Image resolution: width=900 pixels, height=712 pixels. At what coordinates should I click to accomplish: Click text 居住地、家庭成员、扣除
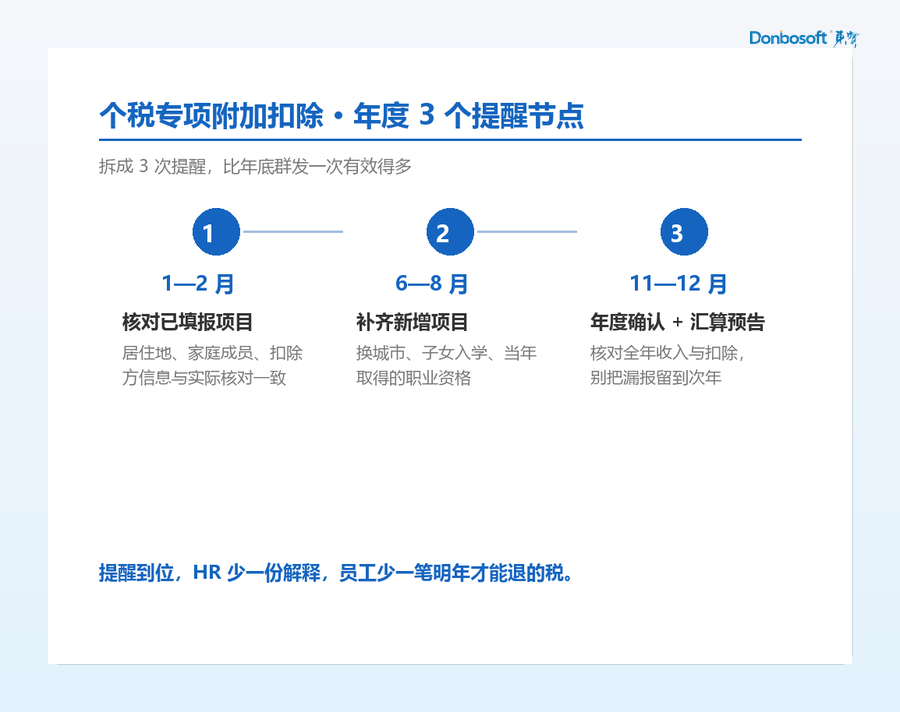point(212,353)
